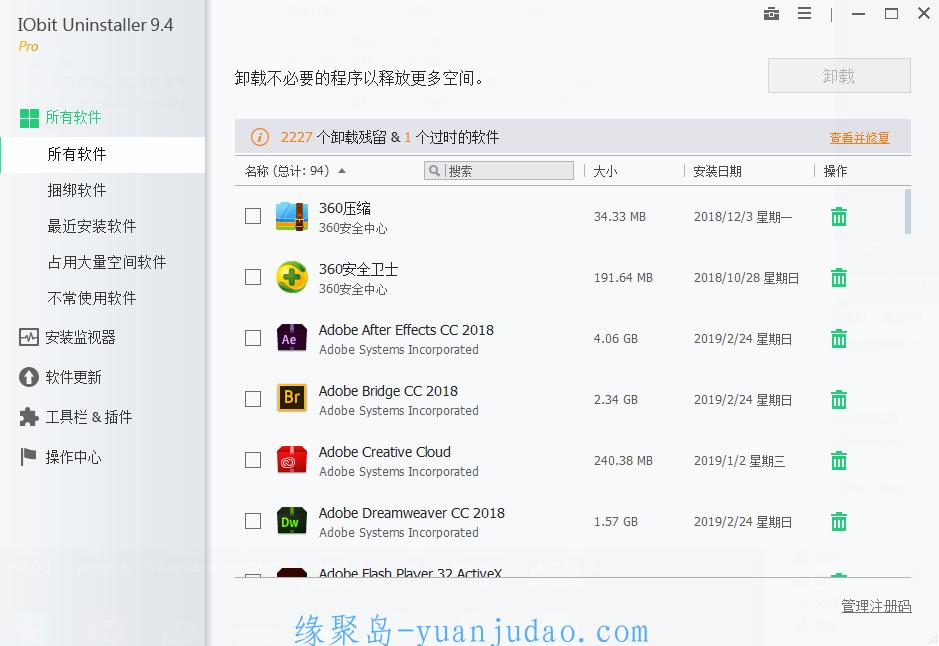Open the 捆绑软件 list
This screenshot has height=646, width=939.
77,190
